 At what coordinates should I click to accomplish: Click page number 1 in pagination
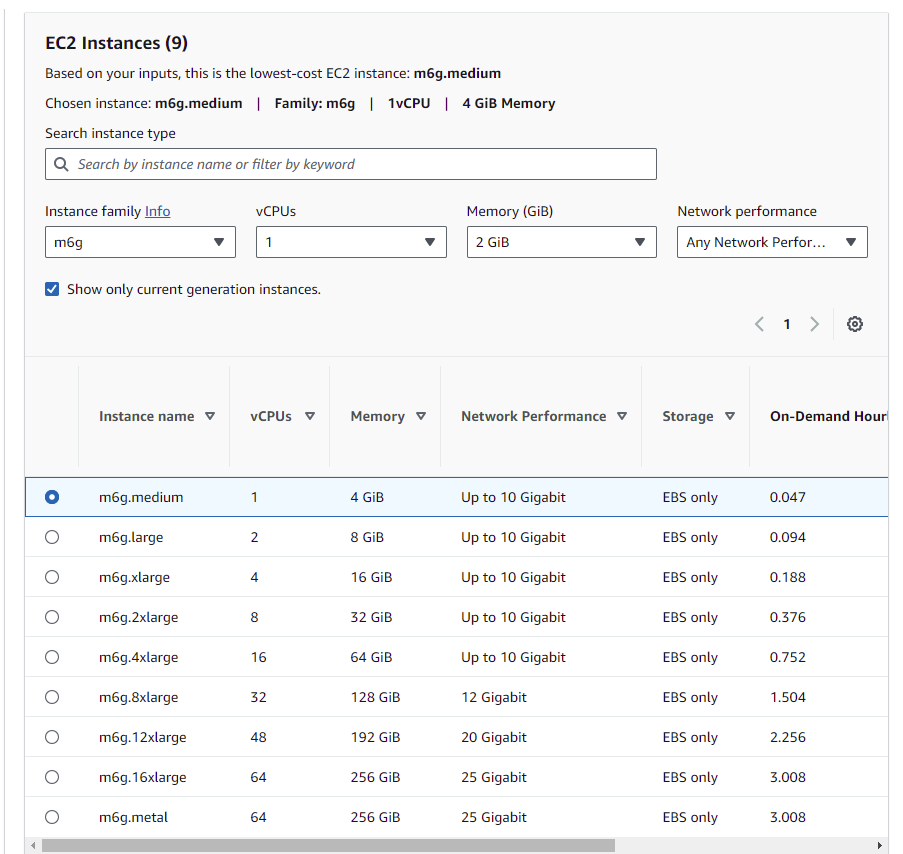click(787, 324)
